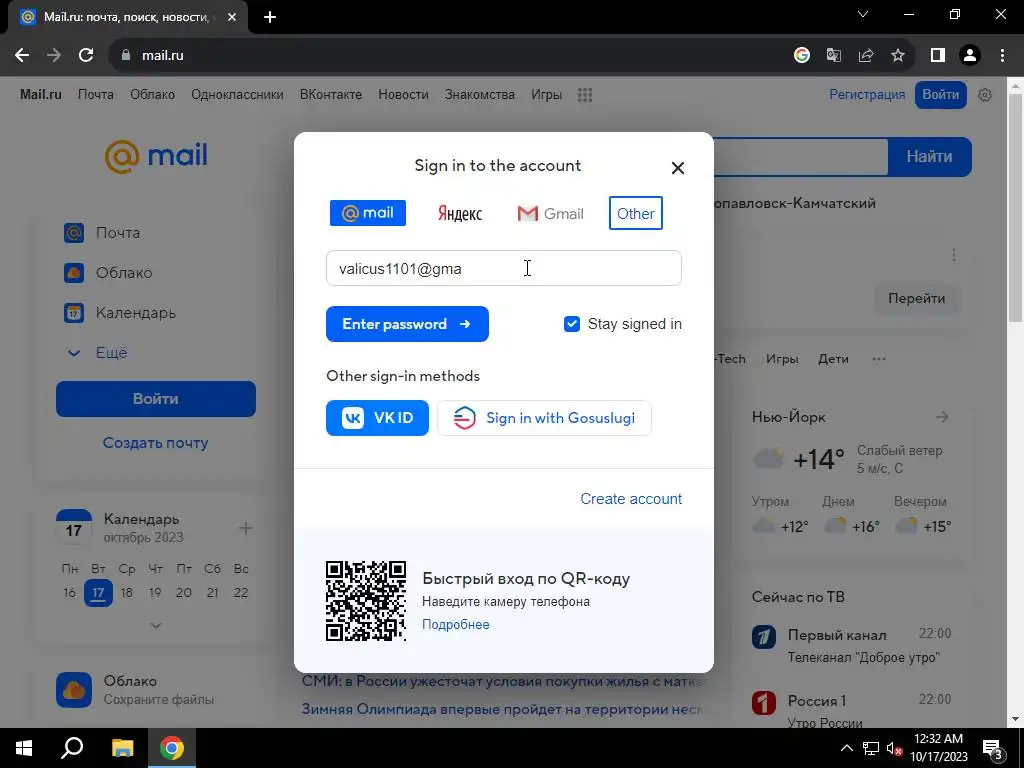Image resolution: width=1024 pixels, height=768 pixels.
Task: Open File Explorer from taskbar
Action: coord(122,748)
